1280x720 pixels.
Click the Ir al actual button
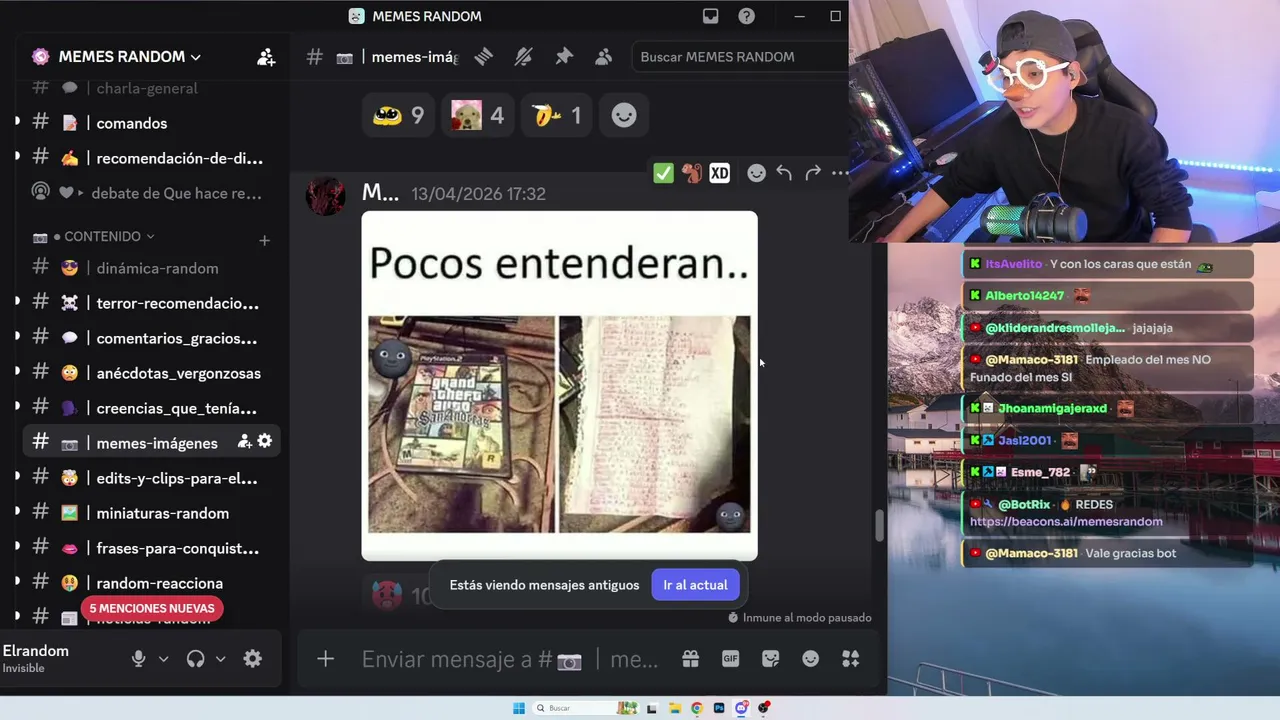coord(695,585)
